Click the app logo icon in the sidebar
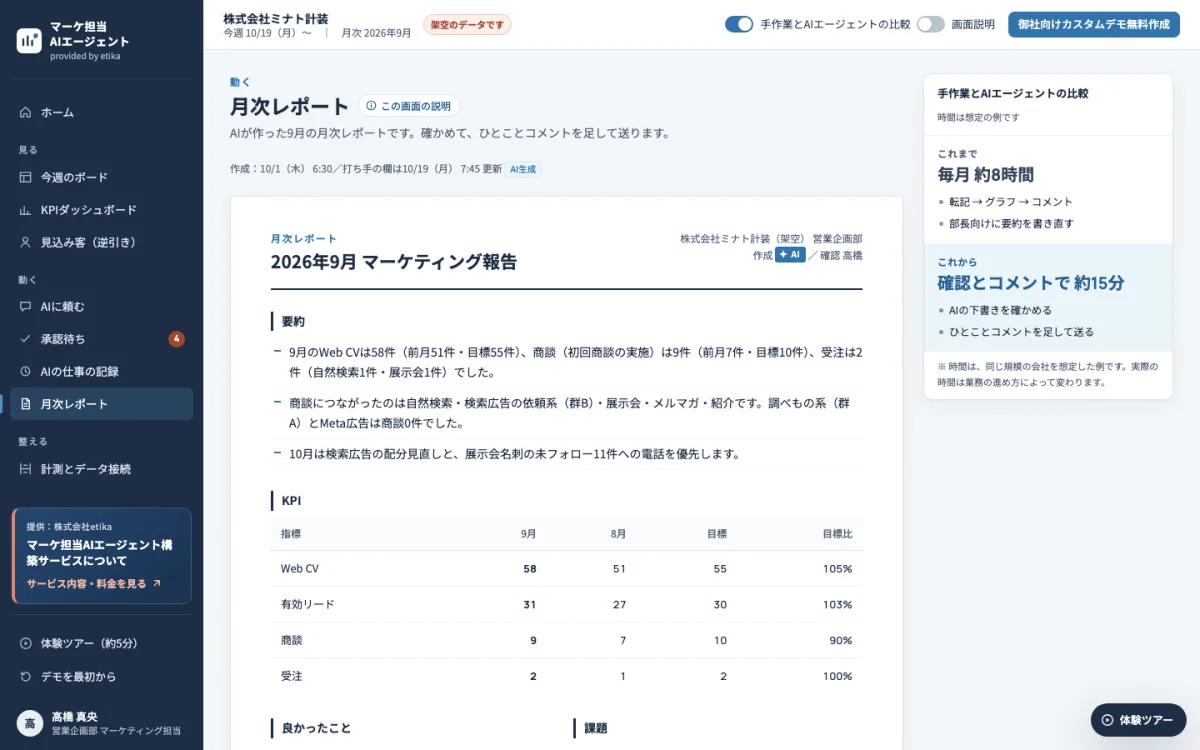The width and height of the screenshot is (1200, 750). click(x=29, y=40)
